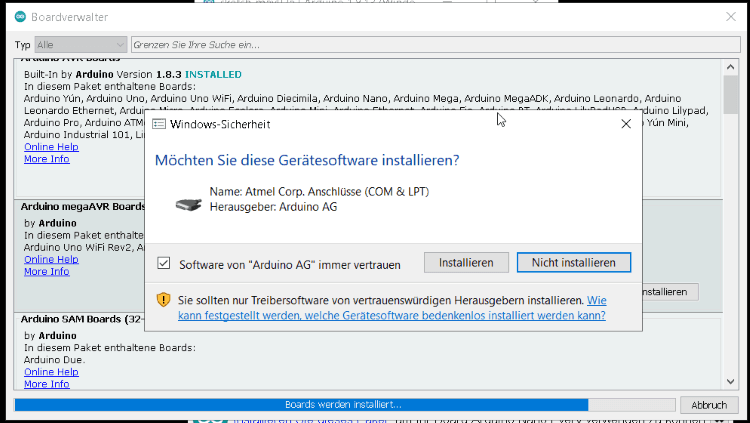Click the Abbruch button

(x=709, y=405)
